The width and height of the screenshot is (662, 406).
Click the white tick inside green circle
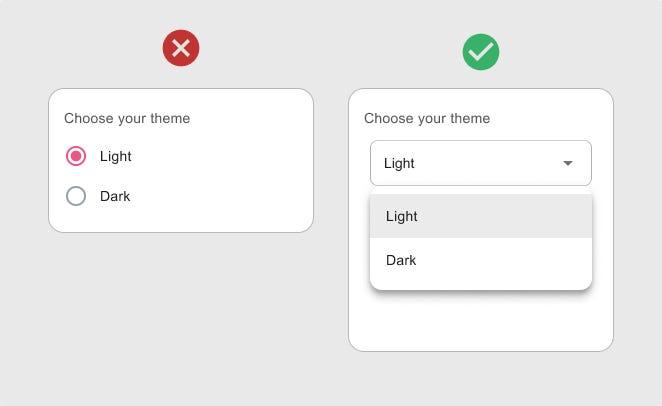pos(481,52)
